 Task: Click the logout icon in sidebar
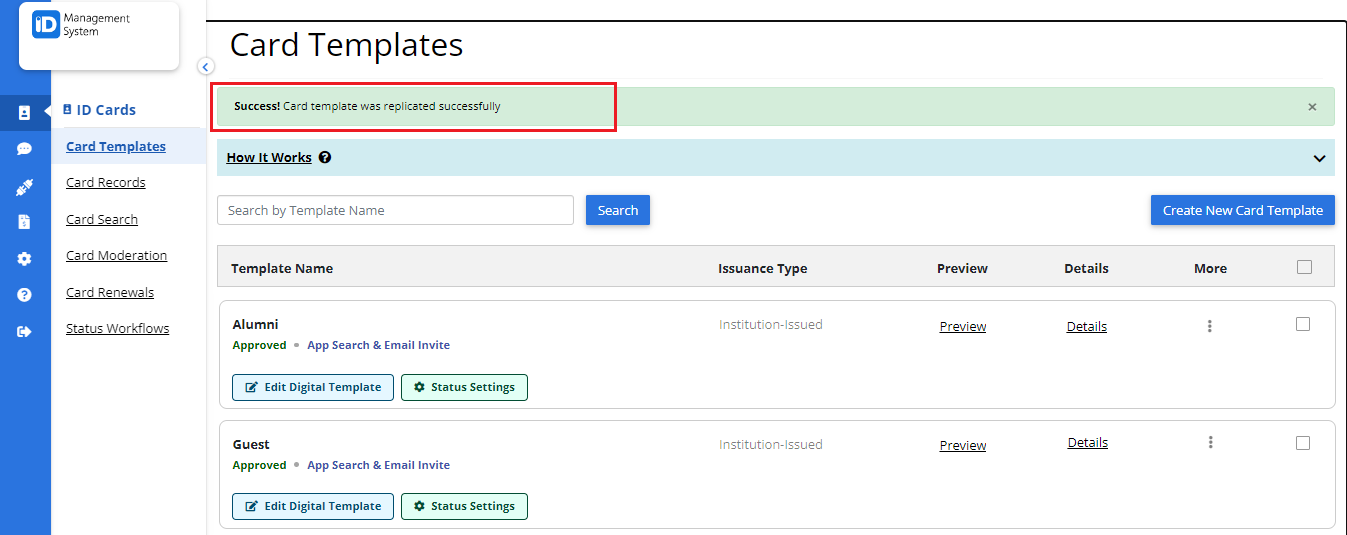point(24,332)
